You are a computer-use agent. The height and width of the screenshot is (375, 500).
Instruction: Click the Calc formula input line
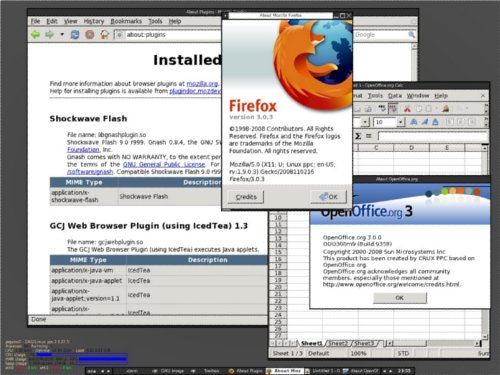pyautogui.click(x=432, y=136)
